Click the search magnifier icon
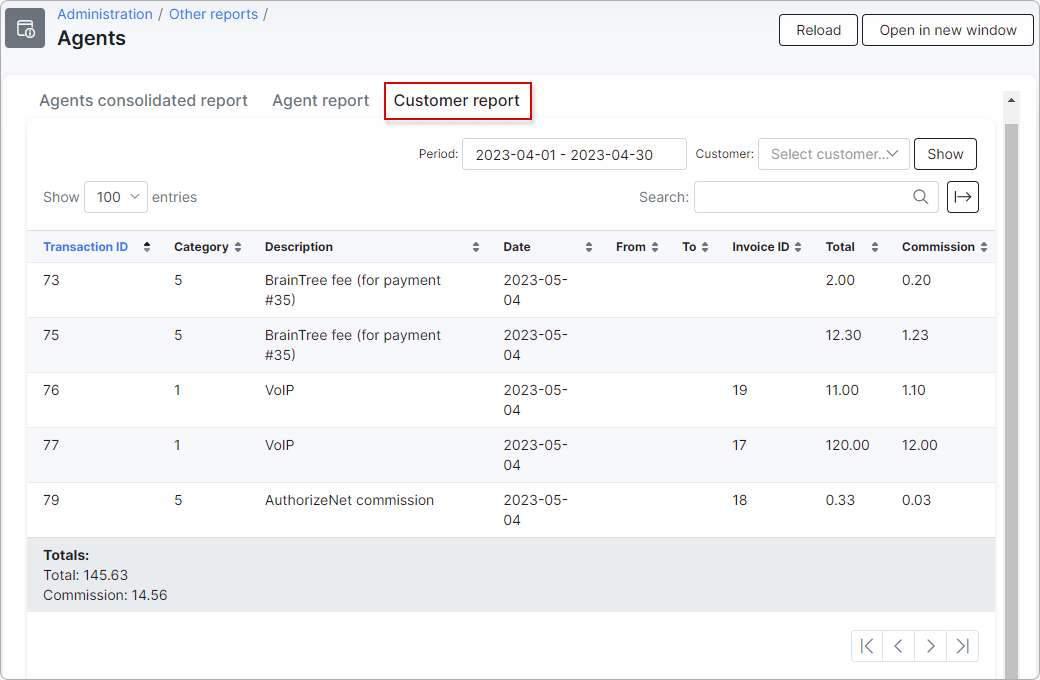This screenshot has width=1040, height=680. [920, 197]
